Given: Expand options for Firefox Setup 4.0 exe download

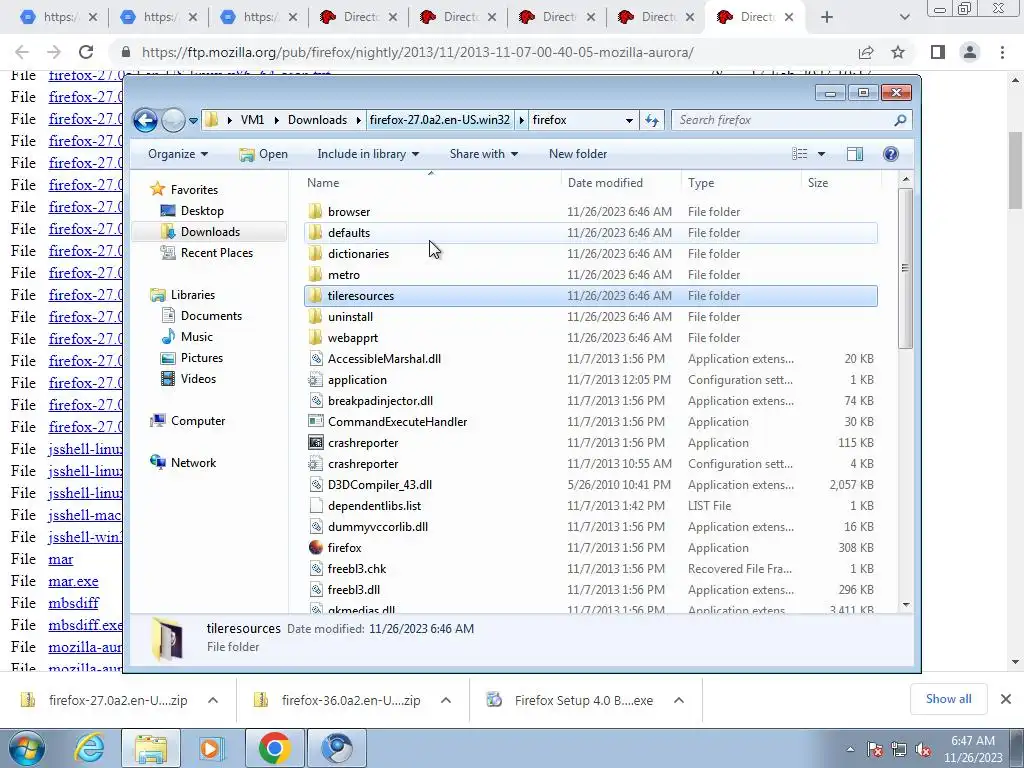Looking at the screenshot, I should coord(679,700).
